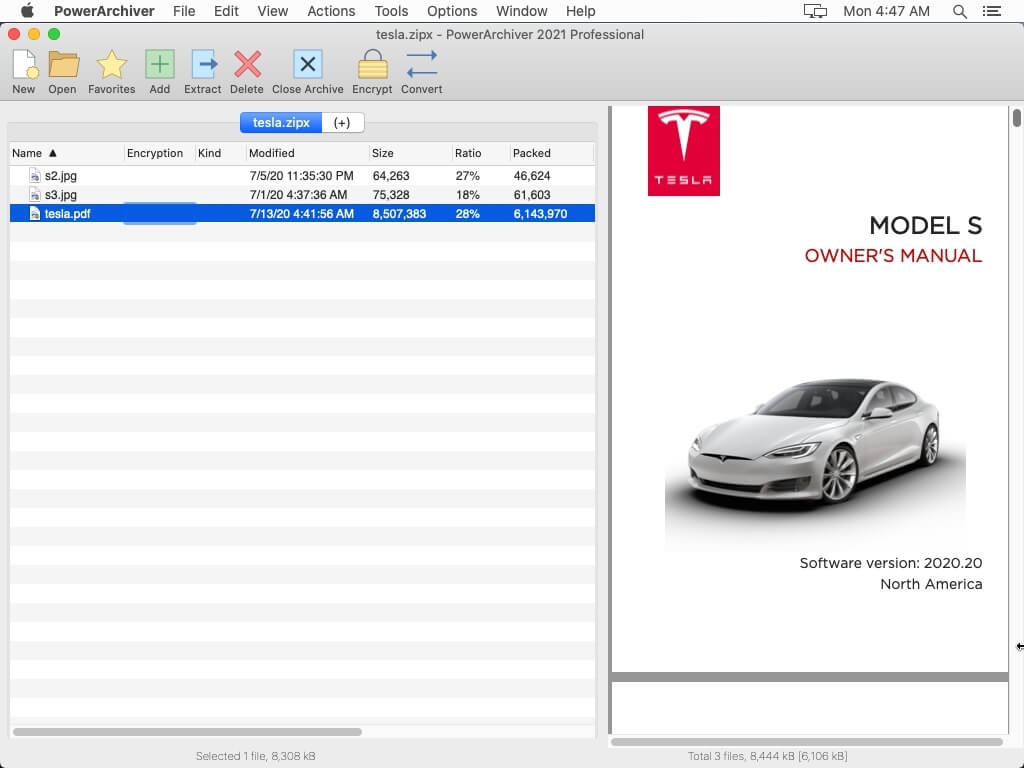Click modified date 7/13/20 4:41:56 AM
The image size is (1024, 768).
[302, 214]
